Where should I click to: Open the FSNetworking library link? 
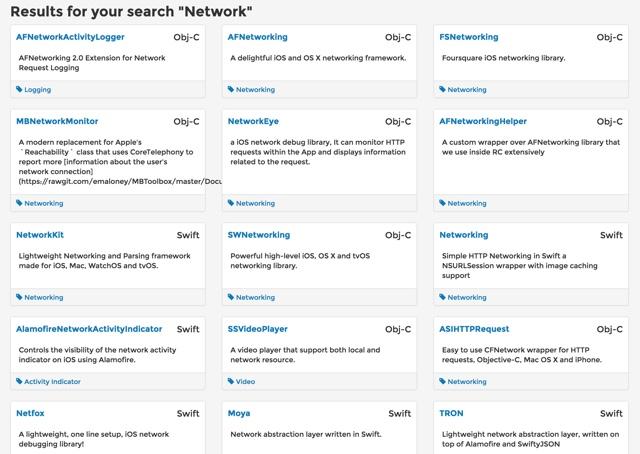[x=469, y=37]
